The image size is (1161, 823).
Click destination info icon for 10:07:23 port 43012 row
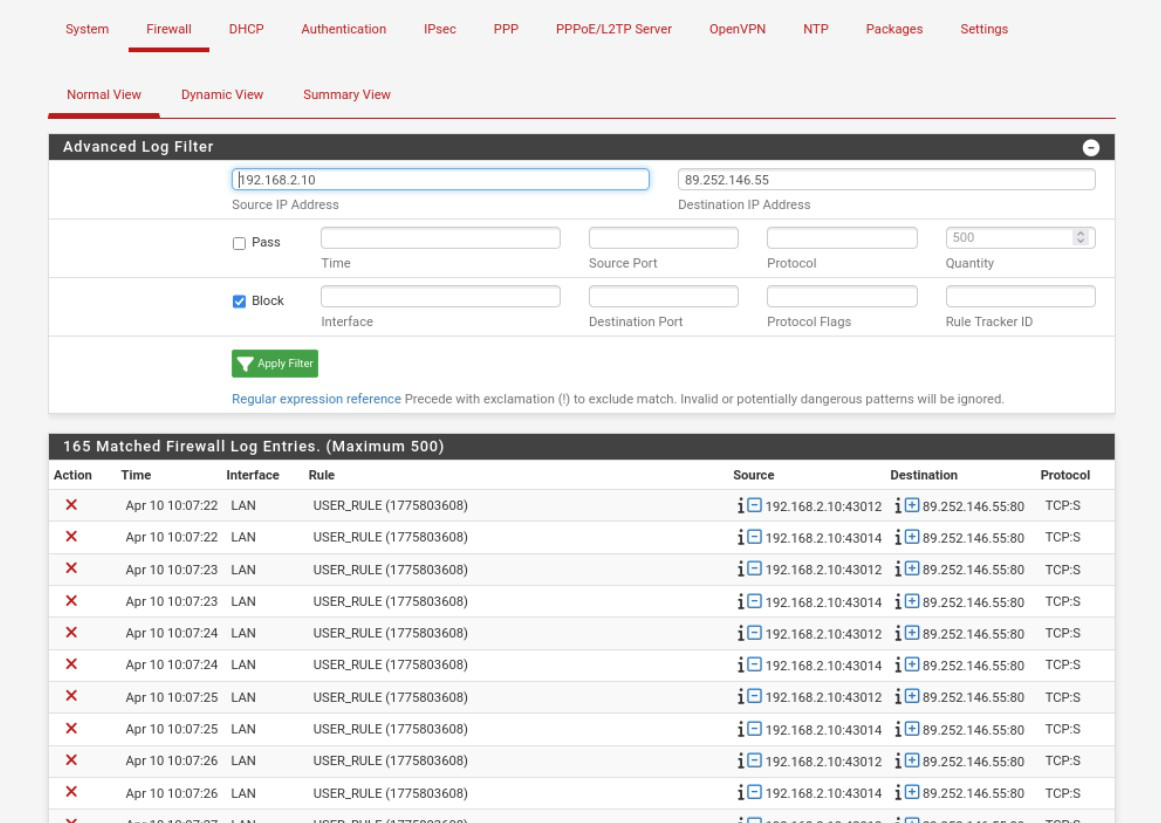pyautogui.click(x=898, y=569)
